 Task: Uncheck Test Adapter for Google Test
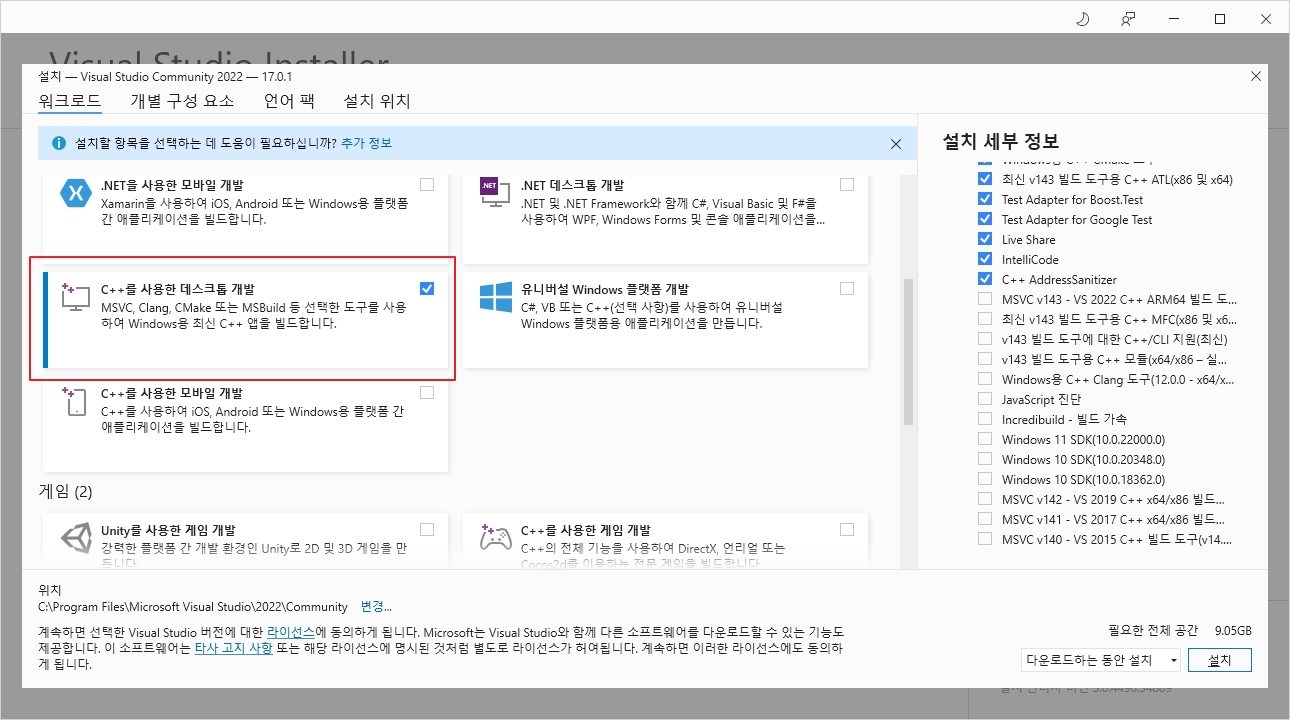(985, 219)
